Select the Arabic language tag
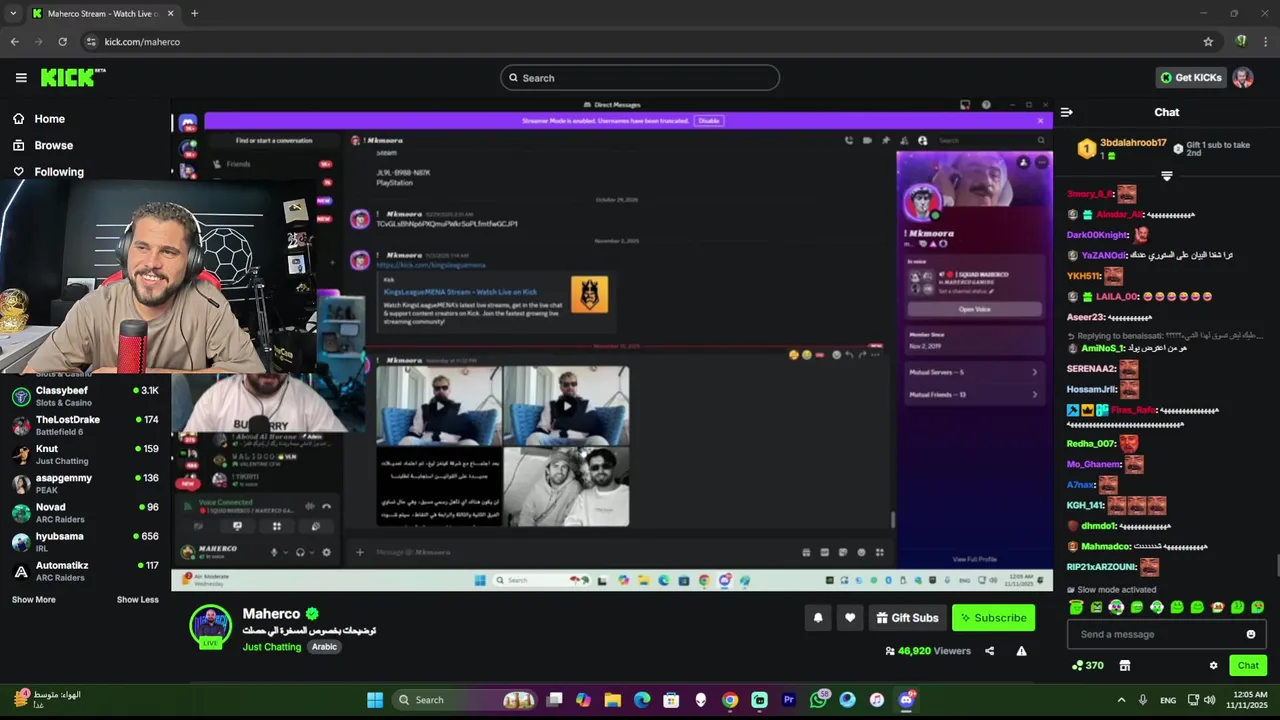Viewport: 1280px width, 720px height. [x=324, y=647]
